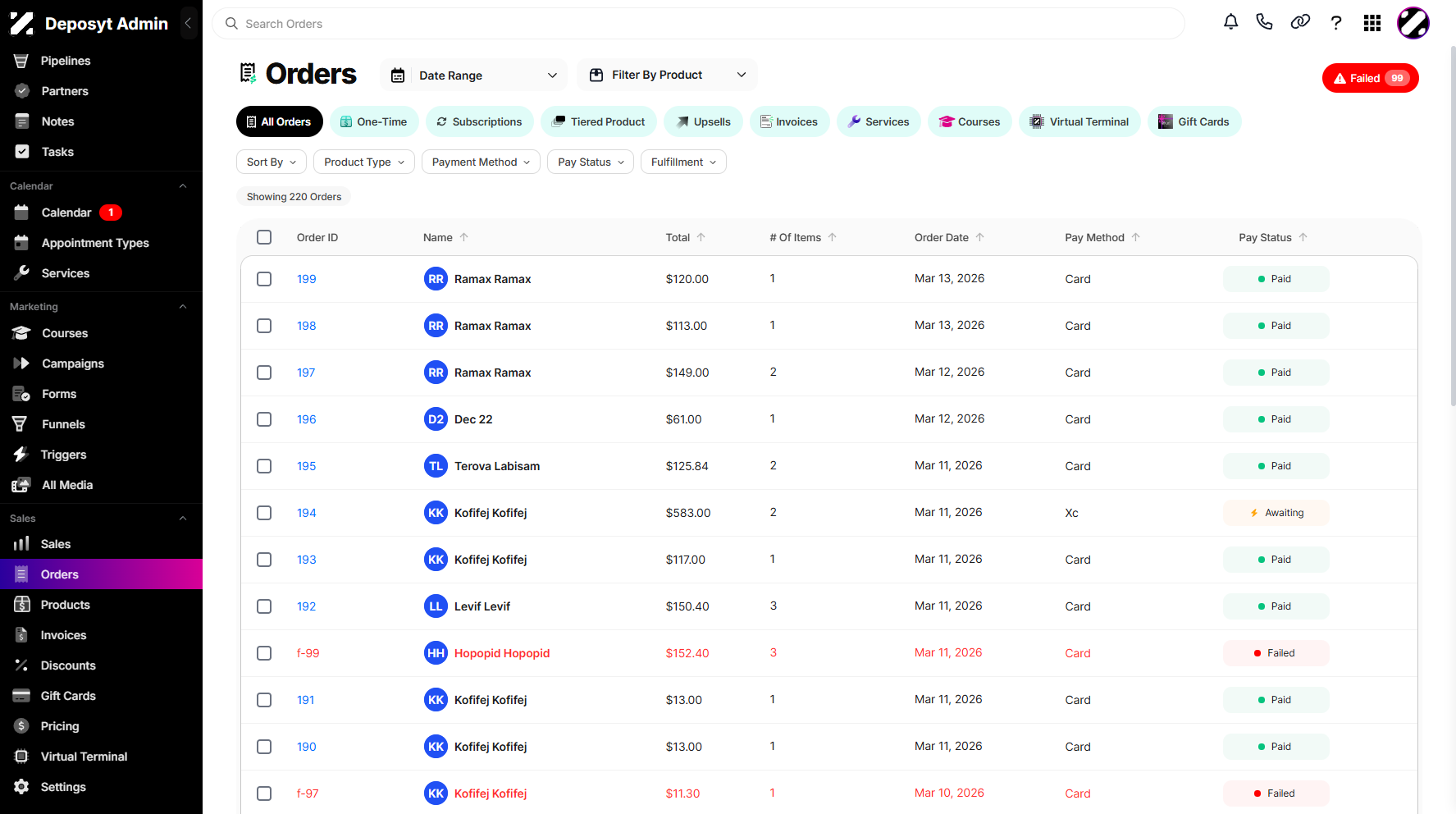Toggle the select-all orders checkbox in header

[x=264, y=237]
